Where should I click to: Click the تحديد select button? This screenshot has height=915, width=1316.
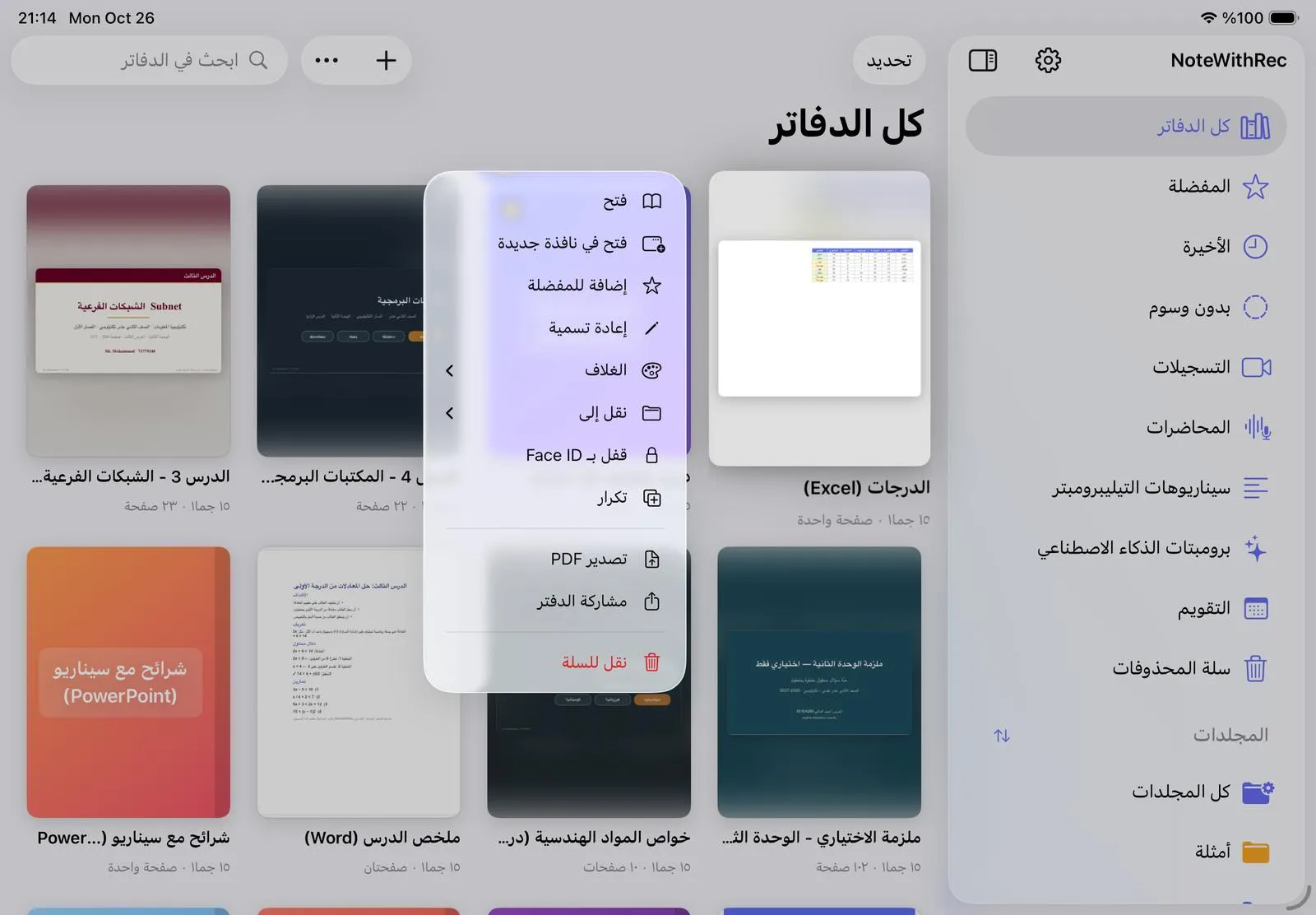(889, 60)
